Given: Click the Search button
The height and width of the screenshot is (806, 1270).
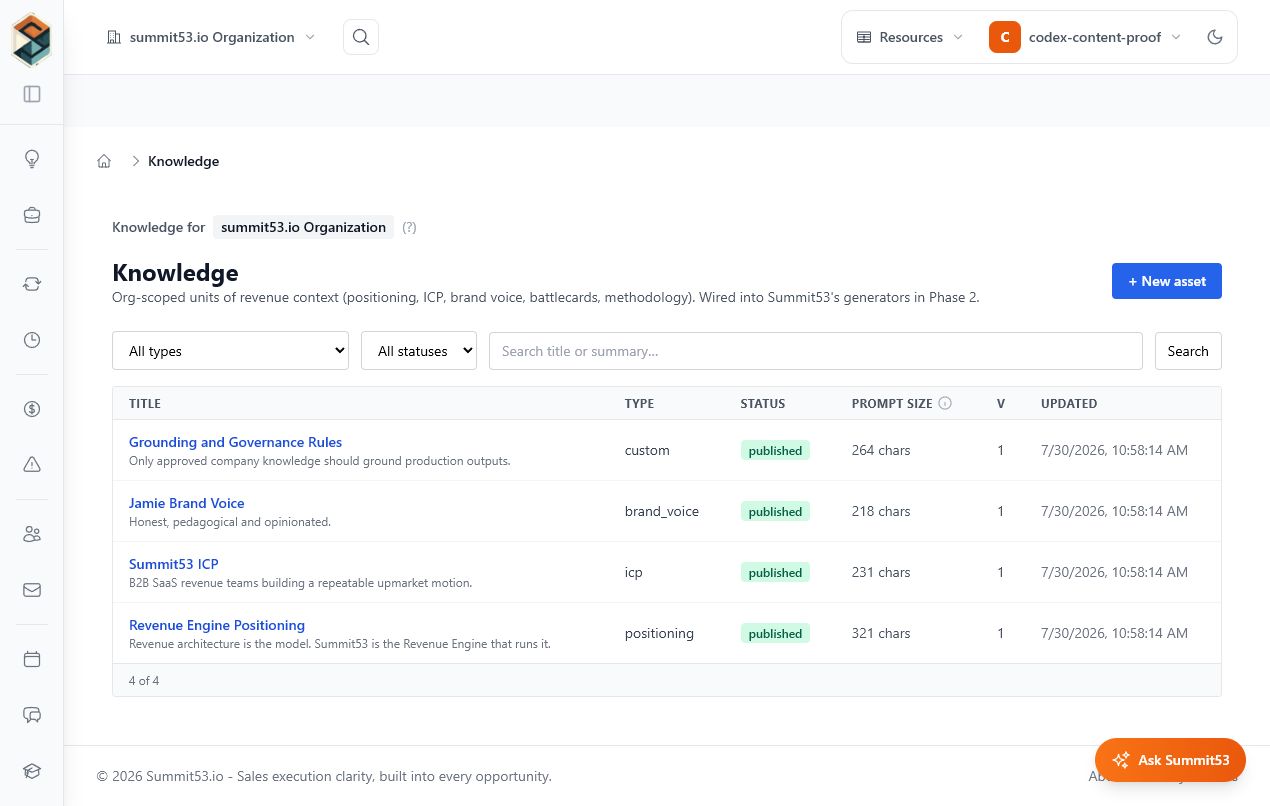Looking at the screenshot, I should click(x=1188, y=351).
